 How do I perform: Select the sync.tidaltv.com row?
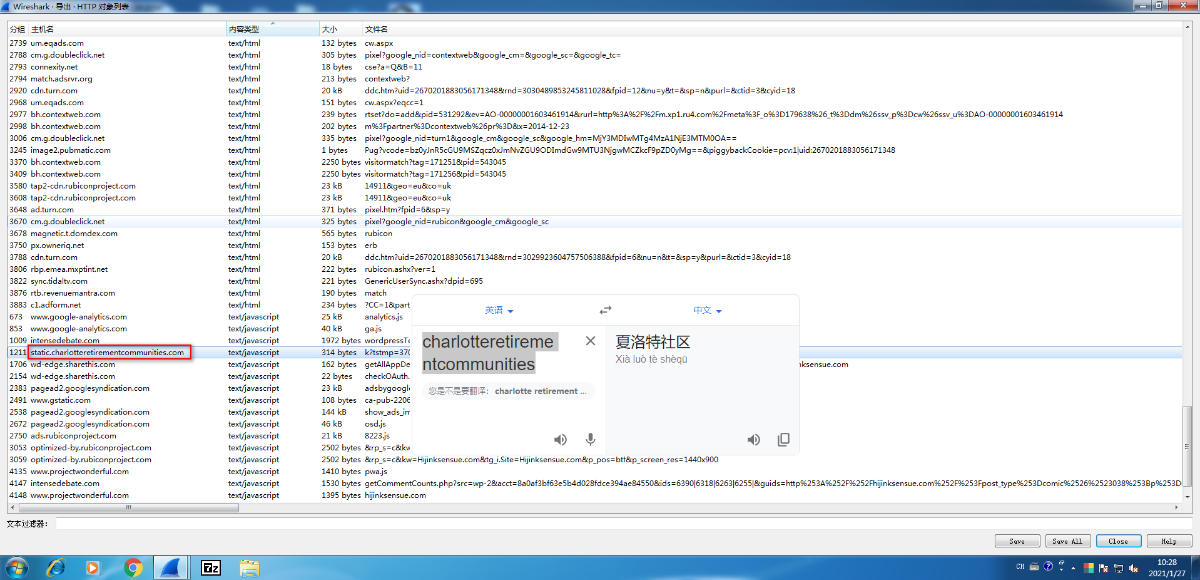tap(593, 281)
